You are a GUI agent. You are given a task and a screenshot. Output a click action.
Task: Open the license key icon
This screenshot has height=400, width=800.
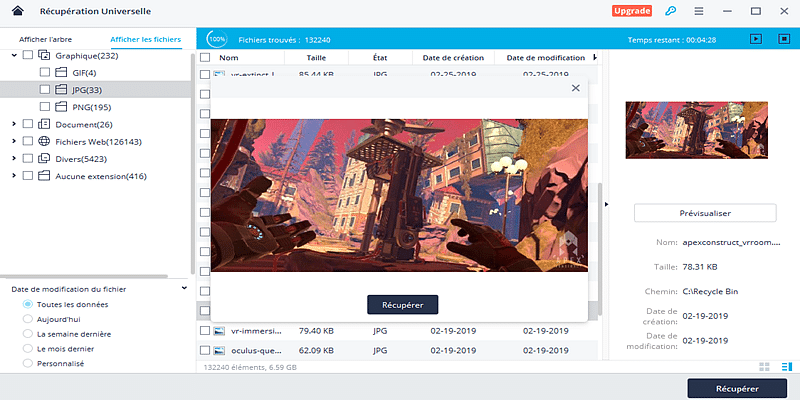(670, 11)
